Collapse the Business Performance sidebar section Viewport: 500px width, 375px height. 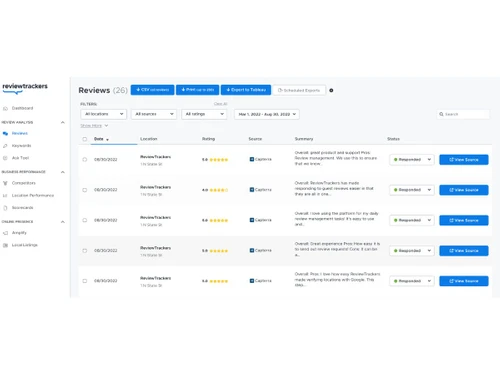pyautogui.click(x=63, y=172)
